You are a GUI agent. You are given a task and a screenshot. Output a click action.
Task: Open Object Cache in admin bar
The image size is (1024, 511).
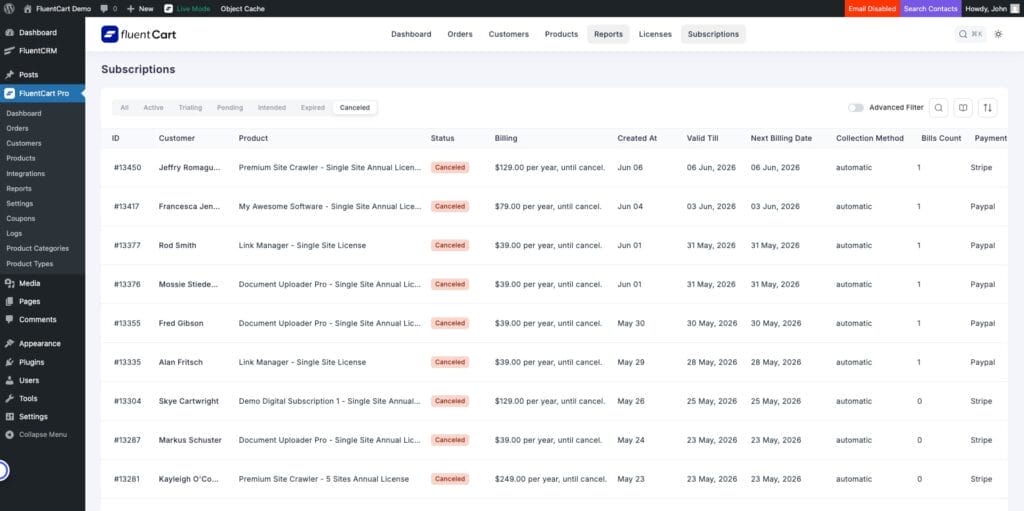point(242,8)
